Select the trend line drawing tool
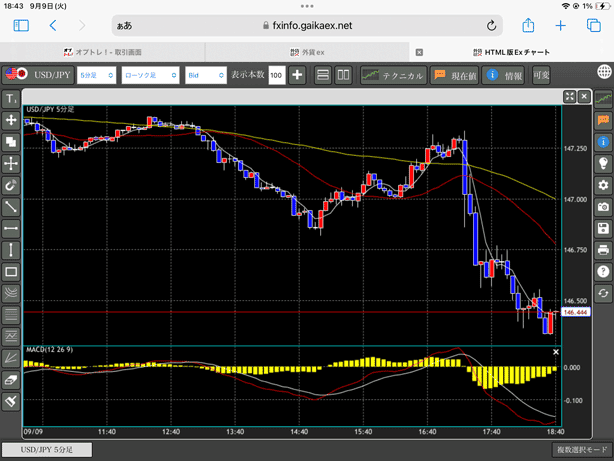Image resolution: width=614 pixels, height=461 pixels. tap(11, 207)
